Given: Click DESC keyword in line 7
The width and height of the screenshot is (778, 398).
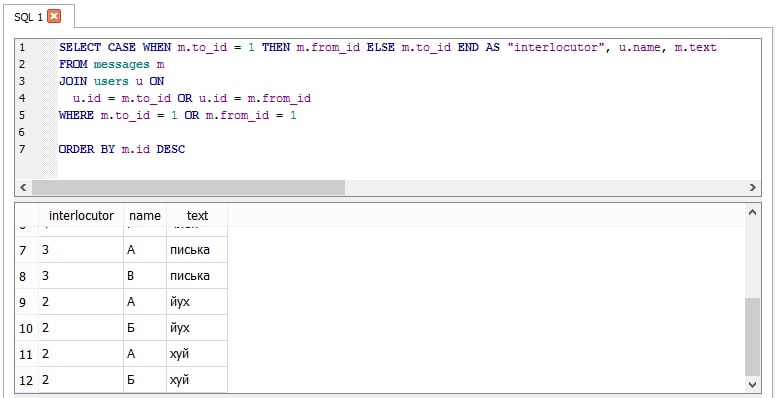Looking at the screenshot, I should tap(171, 149).
